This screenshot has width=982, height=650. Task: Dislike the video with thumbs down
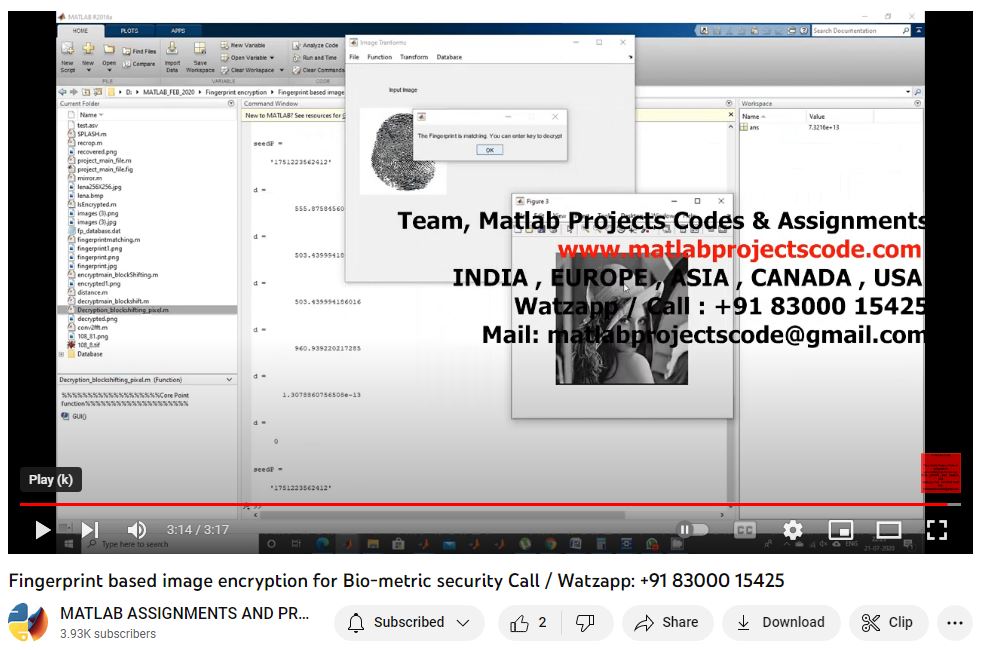(x=586, y=623)
